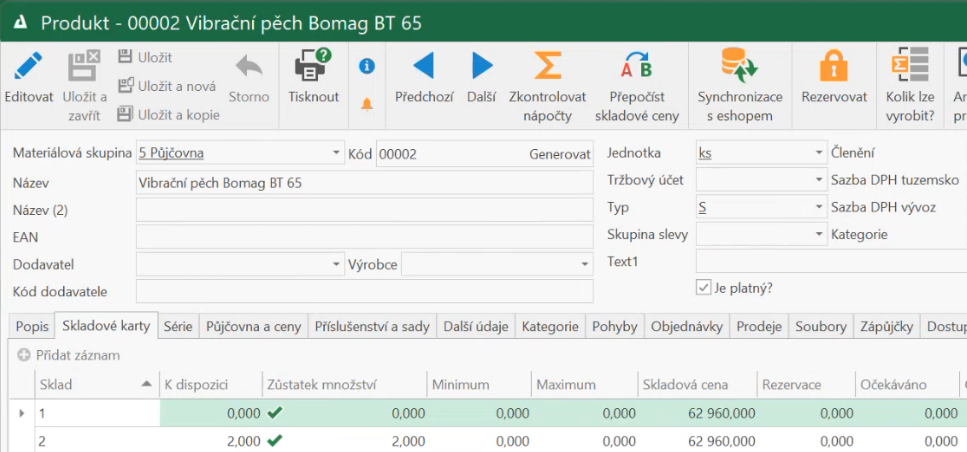This screenshot has height=452, width=967.
Task: Click the Editovat pencil icon
Action: (x=28, y=66)
